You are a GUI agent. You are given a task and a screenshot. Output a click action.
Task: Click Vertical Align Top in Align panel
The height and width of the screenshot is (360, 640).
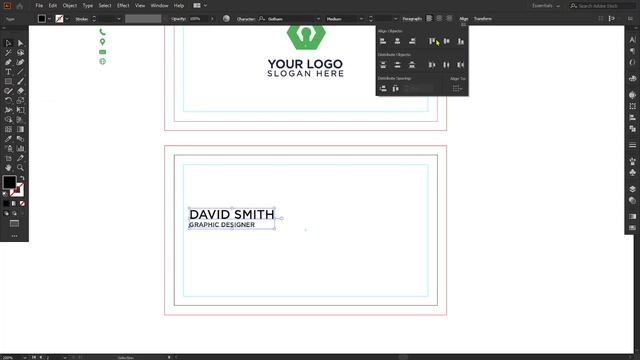432,41
